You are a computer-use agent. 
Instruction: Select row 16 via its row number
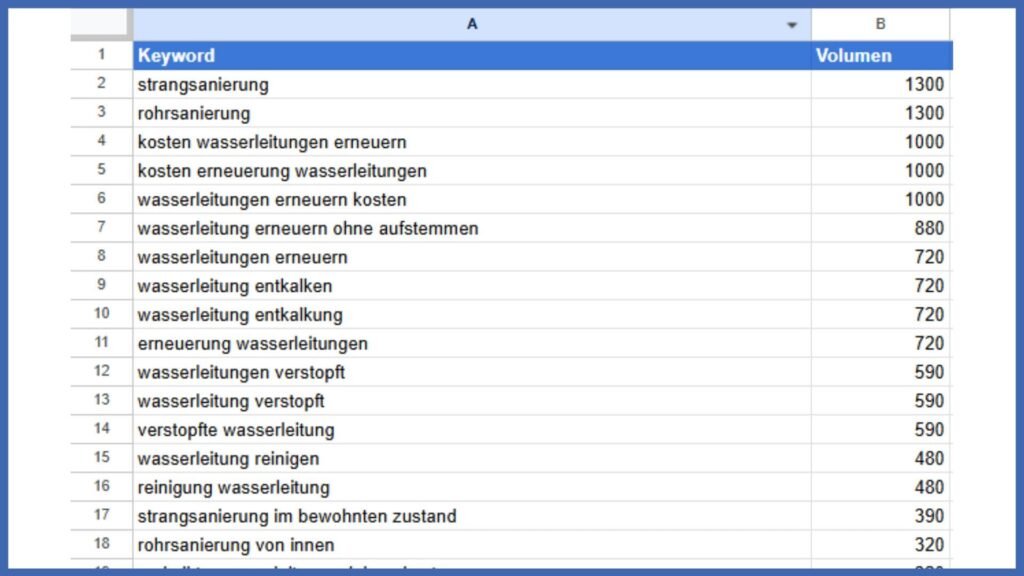coord(101,488)
